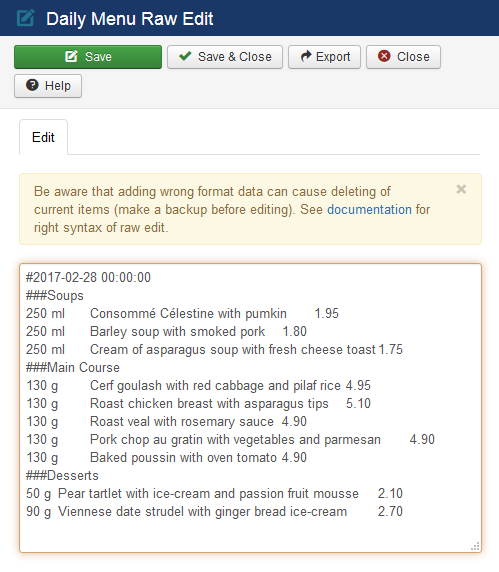The width and height of the screenshot is (499, 572).
Task: Click the edit pencil icon beside page title
Action: [x=26, y=18]
